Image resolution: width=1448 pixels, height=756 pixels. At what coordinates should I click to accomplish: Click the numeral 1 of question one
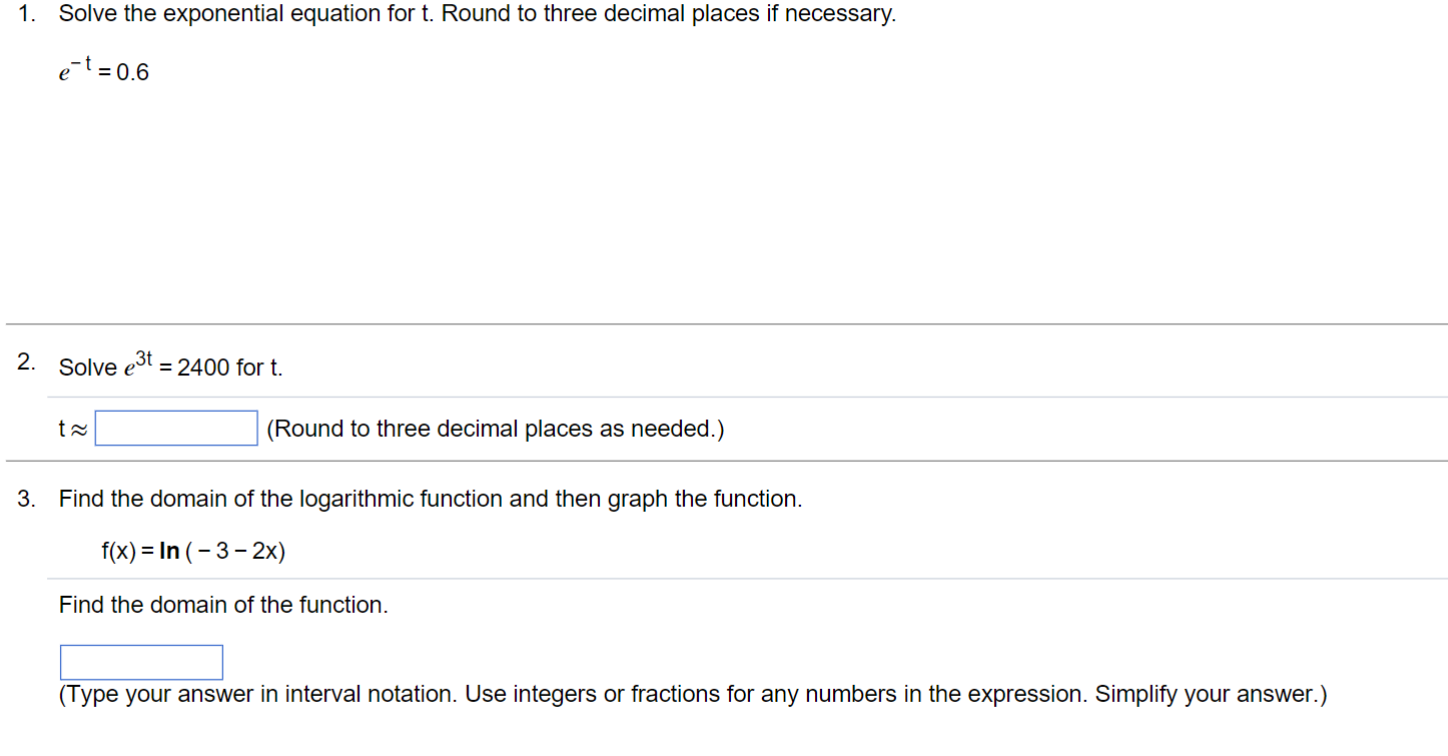click(25, 14)
